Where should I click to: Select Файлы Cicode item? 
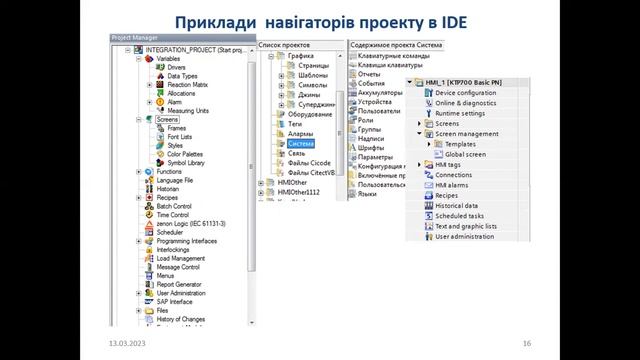pyautogui.click(x=309, y=163)
